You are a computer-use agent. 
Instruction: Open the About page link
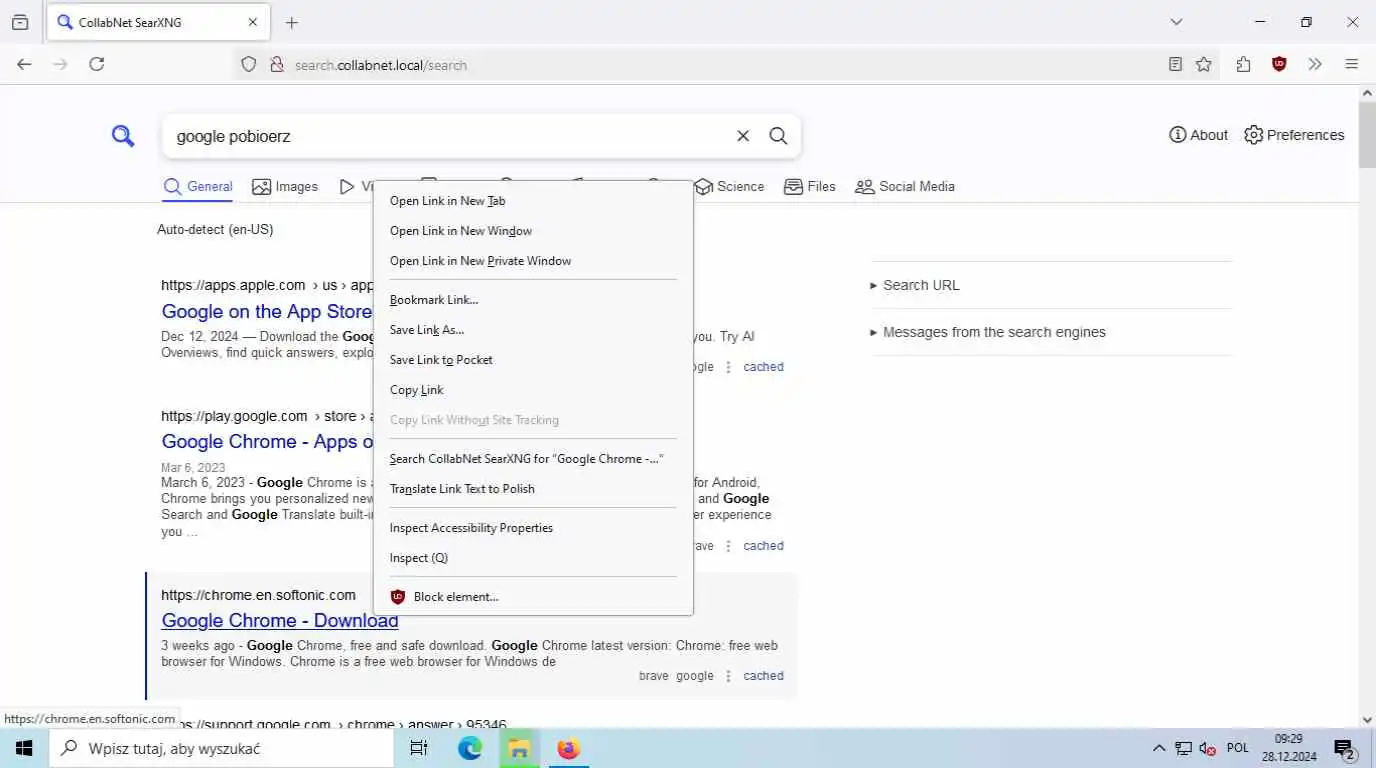pos(1198,135)
